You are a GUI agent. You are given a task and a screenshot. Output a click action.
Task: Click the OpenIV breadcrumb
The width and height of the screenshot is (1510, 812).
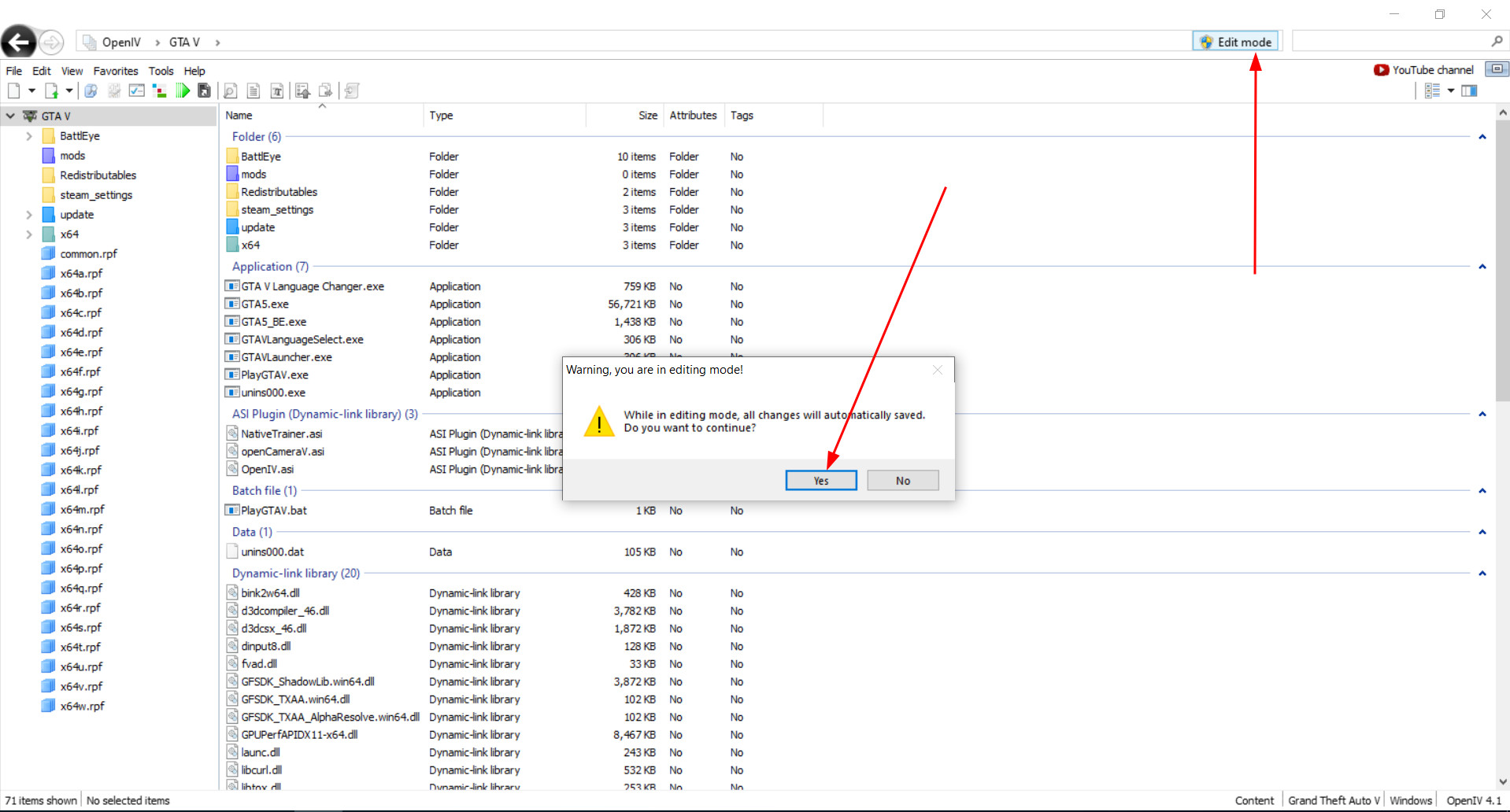(x=121, y=42)
